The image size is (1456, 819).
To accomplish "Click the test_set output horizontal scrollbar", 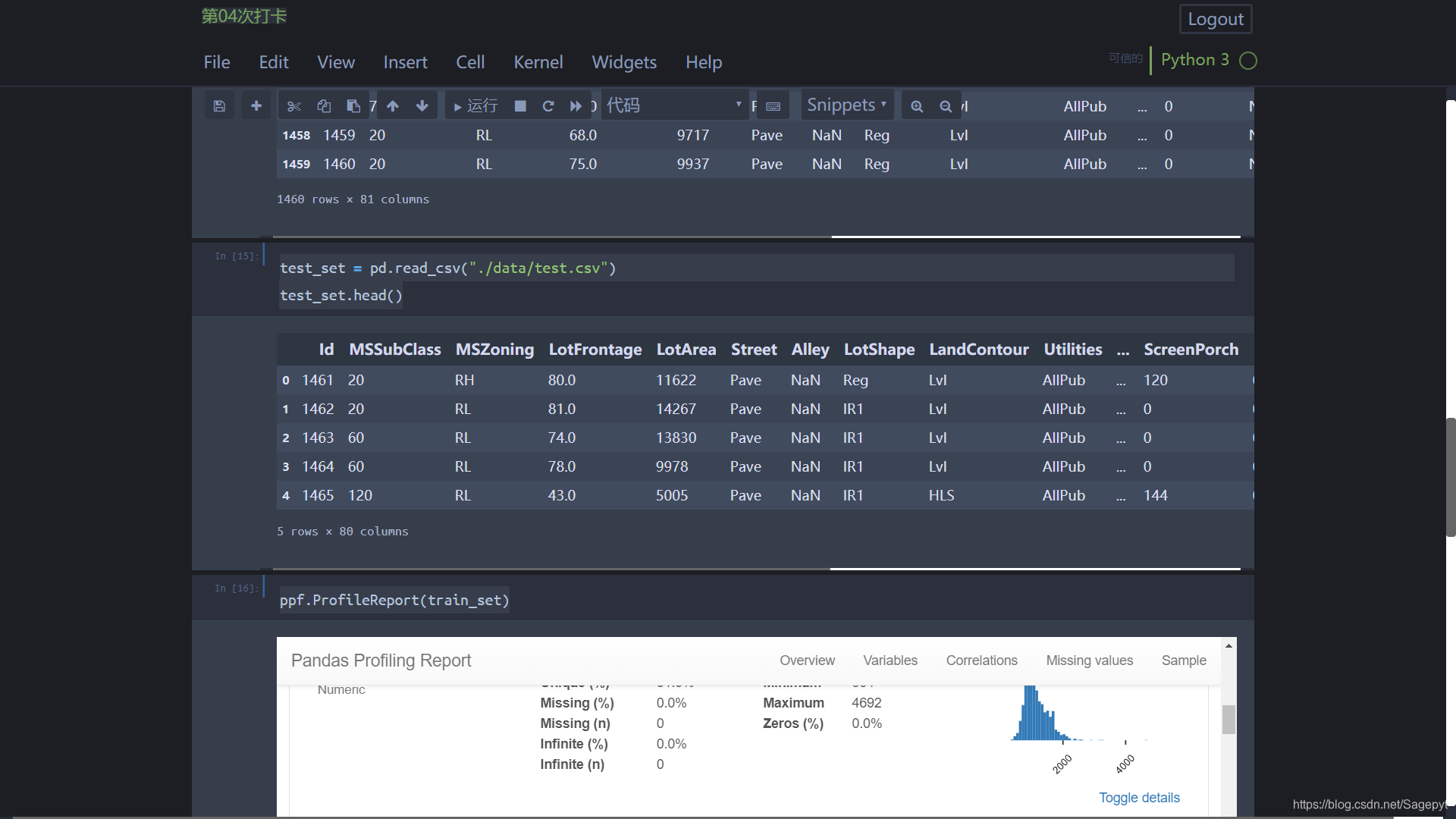I will pyautogui.click(x=1035, y=568).
